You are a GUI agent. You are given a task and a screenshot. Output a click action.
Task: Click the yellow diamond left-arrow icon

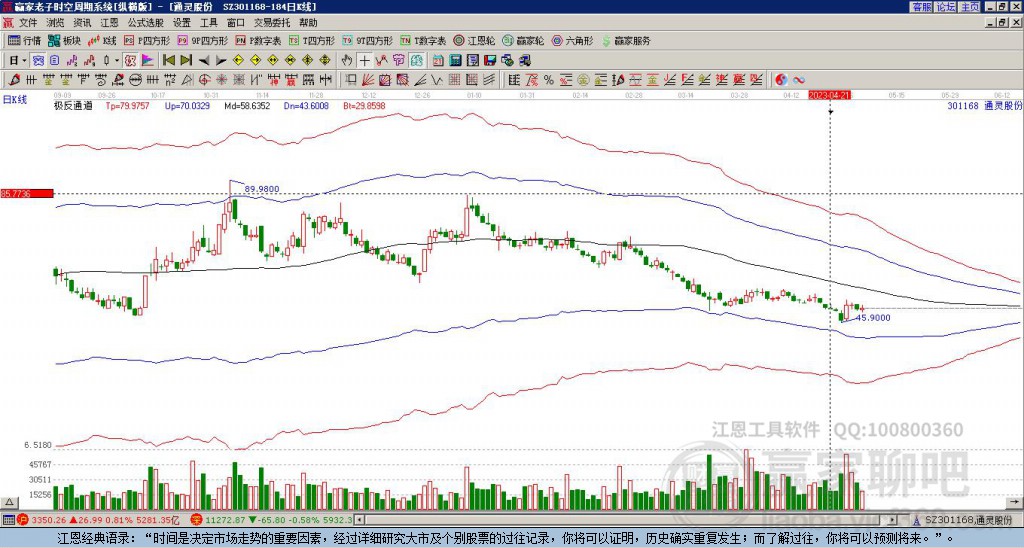pyautogui.click(x=238, y=61)
